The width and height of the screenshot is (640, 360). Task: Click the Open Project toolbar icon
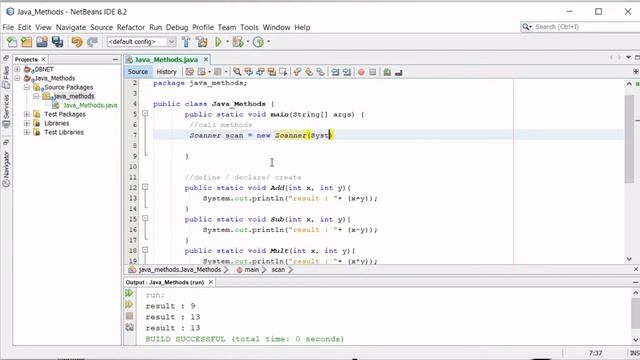pyautogui.click(x=42, y=42)
